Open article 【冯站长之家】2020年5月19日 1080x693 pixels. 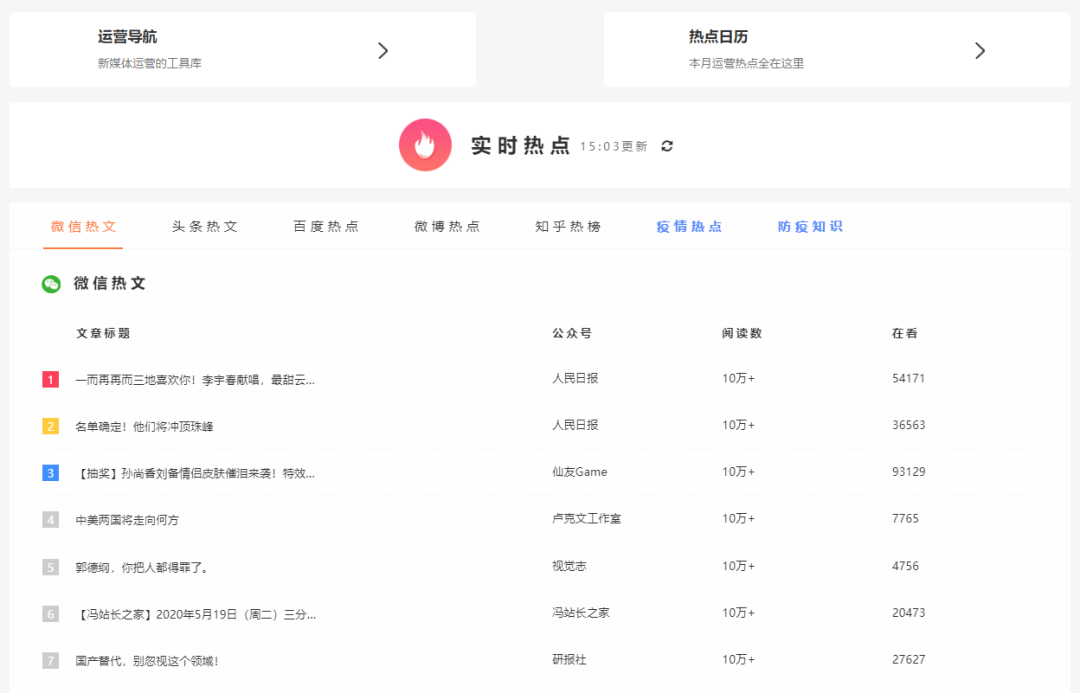[x=196, y=614]
